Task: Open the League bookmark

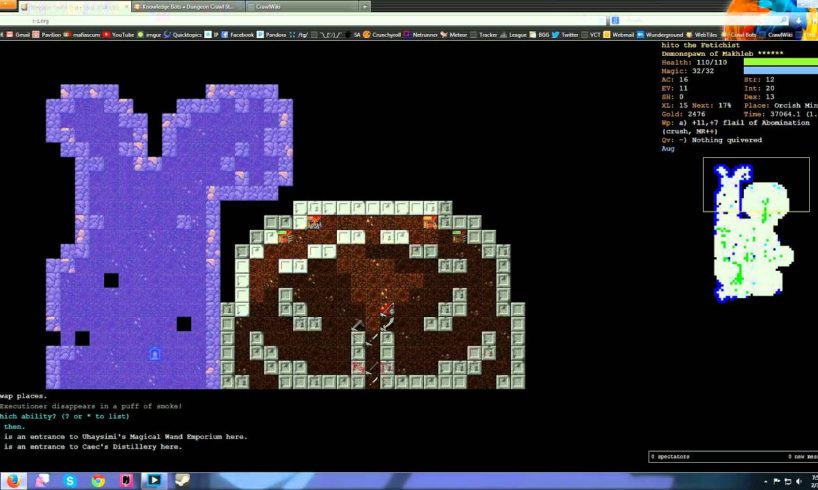Action: pyautogui.click(x=513, y=34)
